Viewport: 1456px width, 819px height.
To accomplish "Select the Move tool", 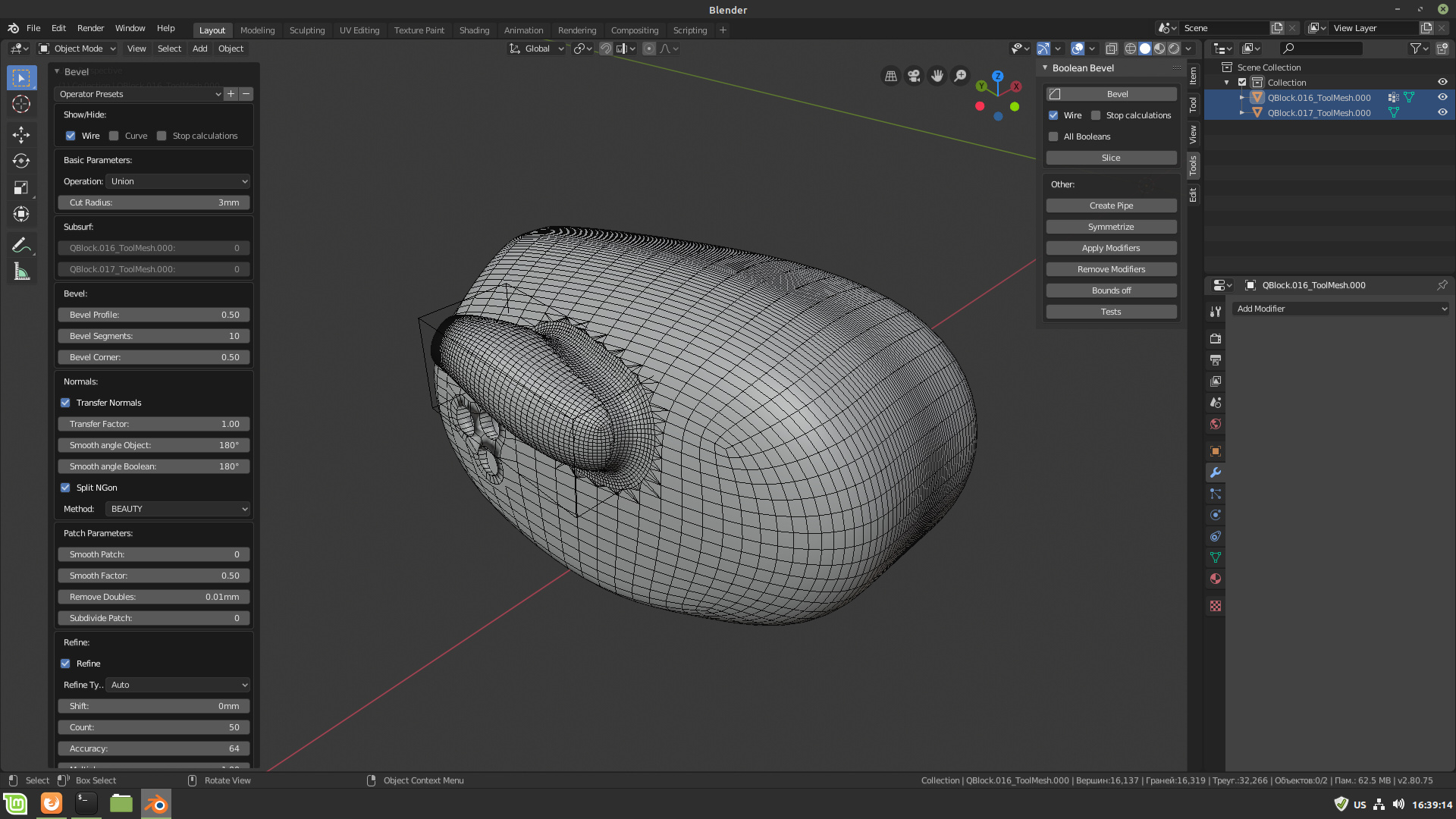I will tap(21, 135).
